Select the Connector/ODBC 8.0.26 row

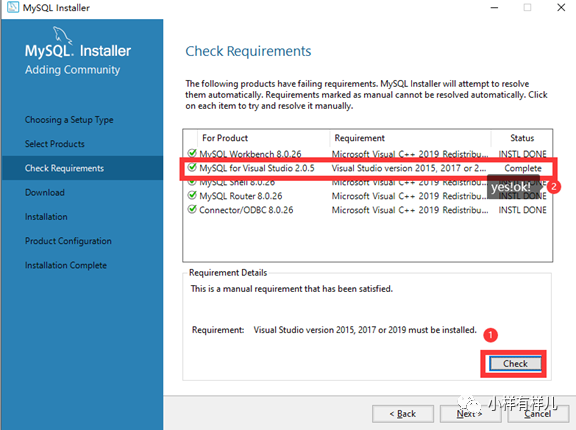point(367,210)
